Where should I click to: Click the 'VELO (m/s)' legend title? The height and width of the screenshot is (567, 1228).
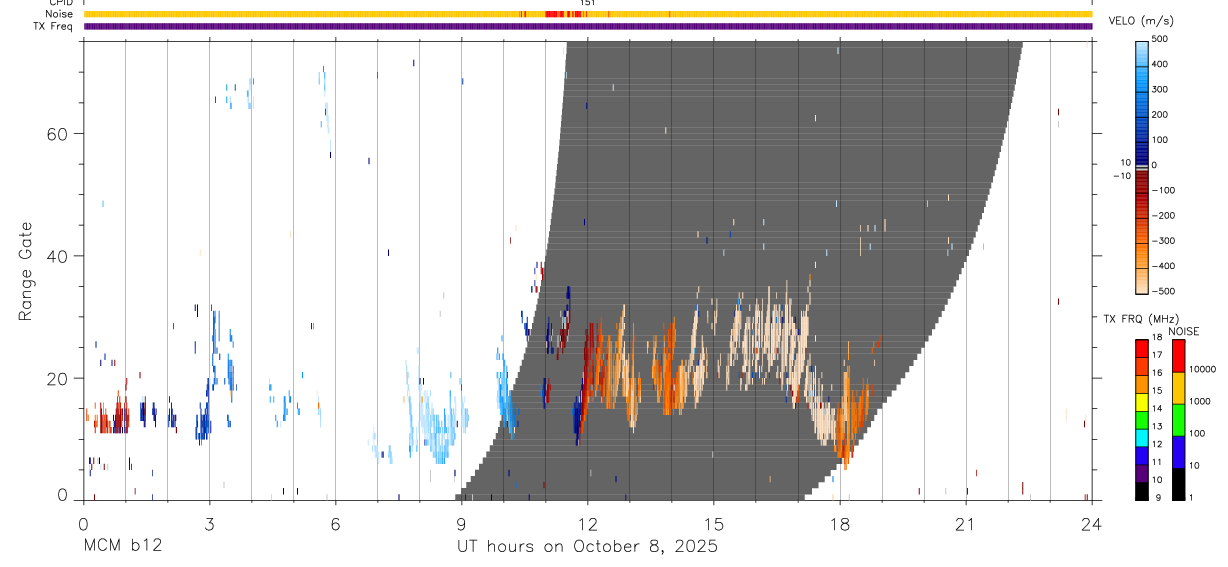click(x=1141, y=21)
